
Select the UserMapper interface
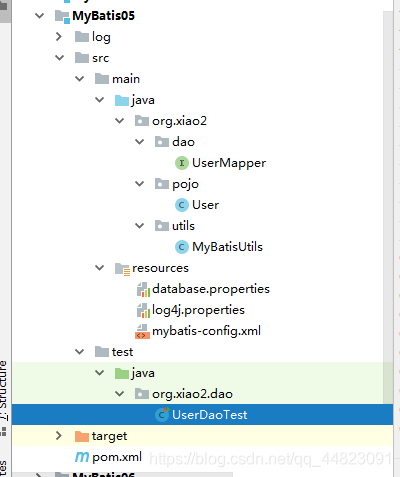(x=229, y=163)
